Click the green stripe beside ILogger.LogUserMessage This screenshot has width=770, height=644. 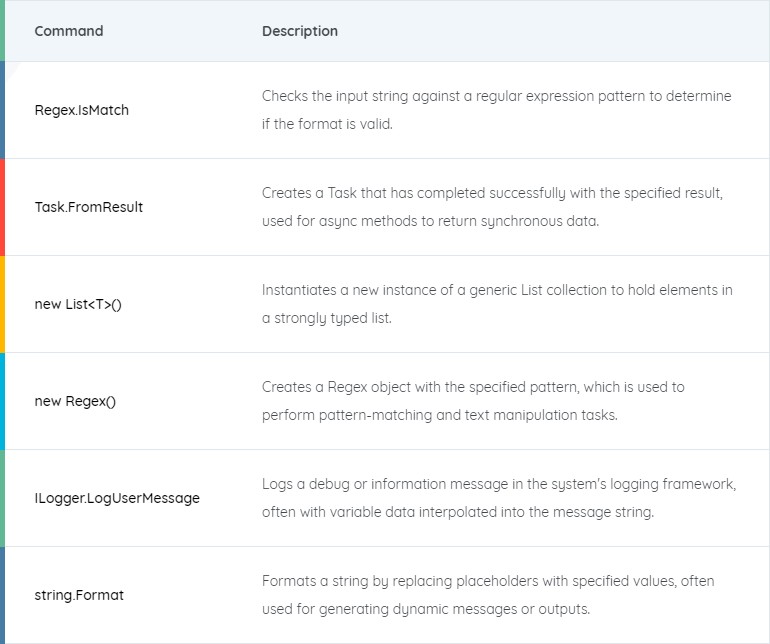click(2, 498)
